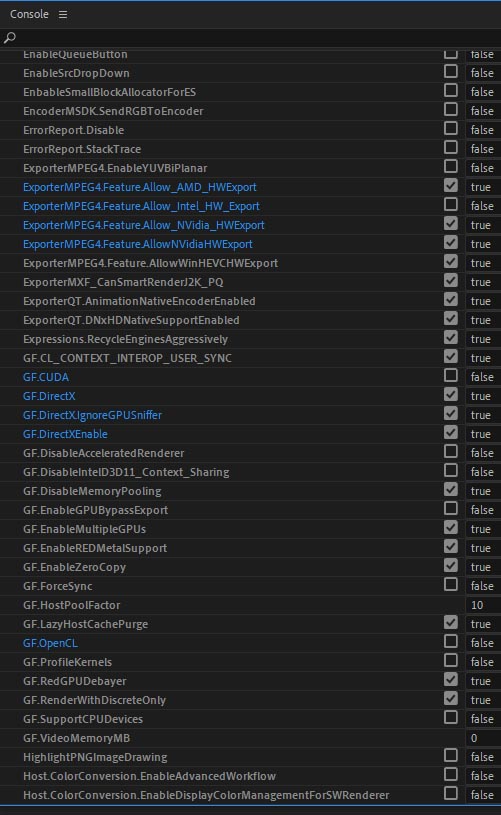Enable GF.SupportCPUDevices checkbox
This screenshot has height=815, width=501.
click(x=451, y=718)
